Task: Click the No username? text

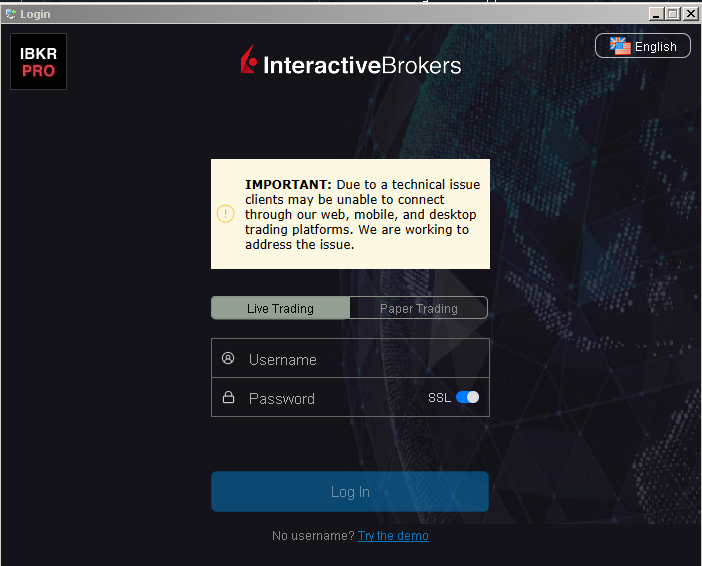Action: pyautogui.click(x=313, y=536)
